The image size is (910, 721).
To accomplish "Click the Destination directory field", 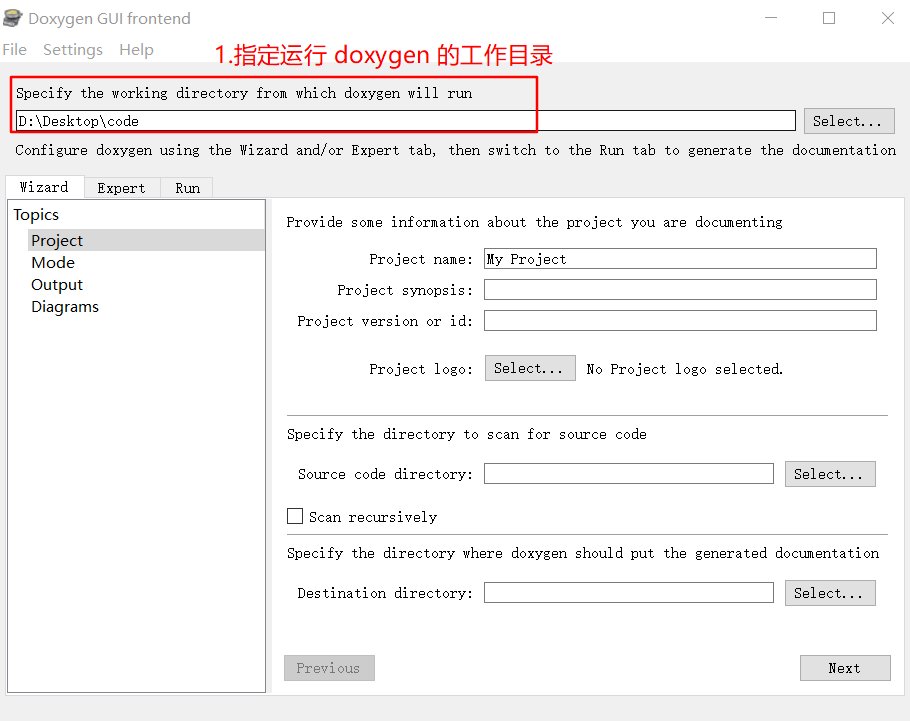I will click(x=629, y=593).
